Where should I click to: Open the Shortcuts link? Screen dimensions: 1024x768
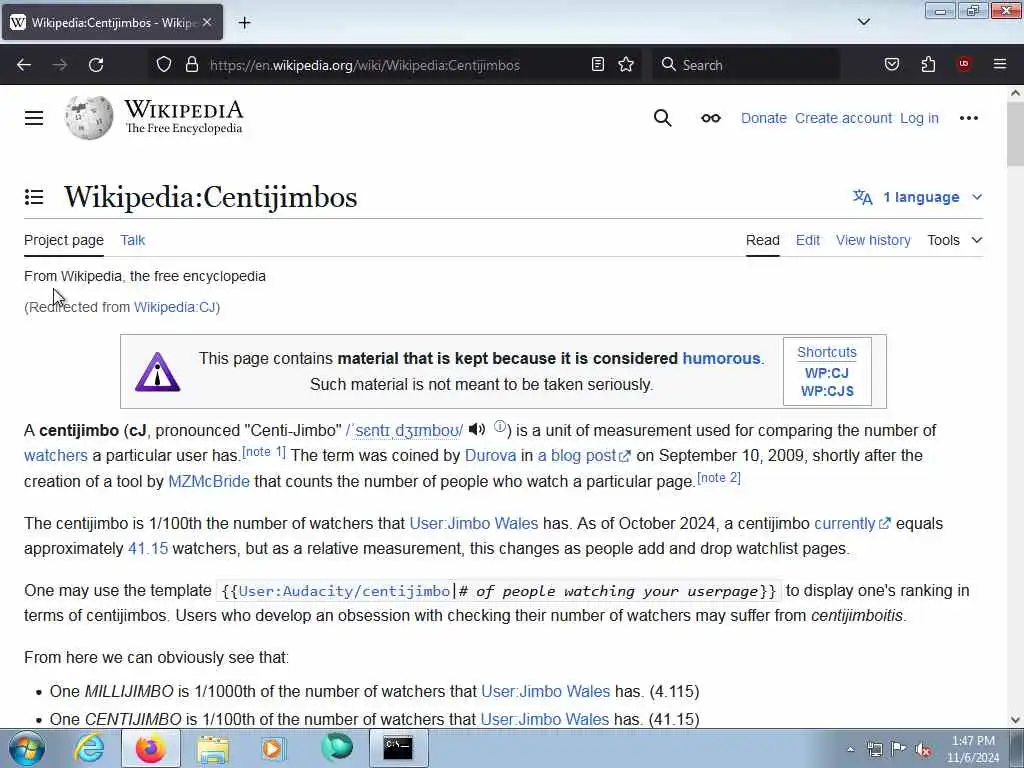pyautogui.click(x=827, y=352)
